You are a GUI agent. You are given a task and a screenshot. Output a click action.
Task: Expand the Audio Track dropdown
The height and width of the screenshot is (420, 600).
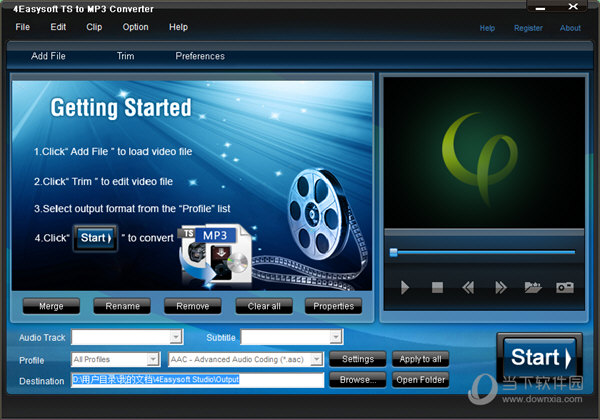tap(176, 337)
